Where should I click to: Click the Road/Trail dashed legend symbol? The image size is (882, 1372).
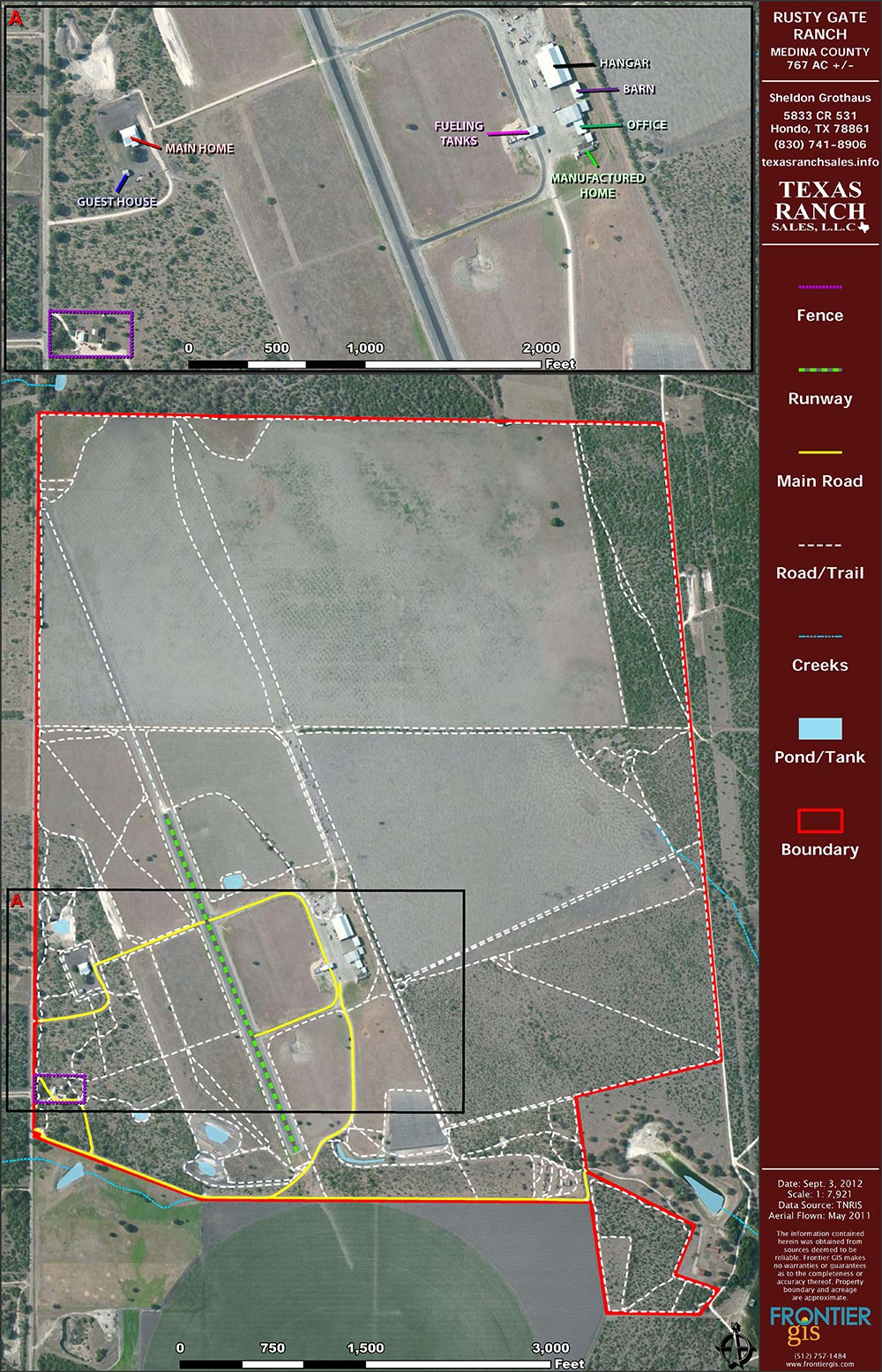[x=820, y=545]
